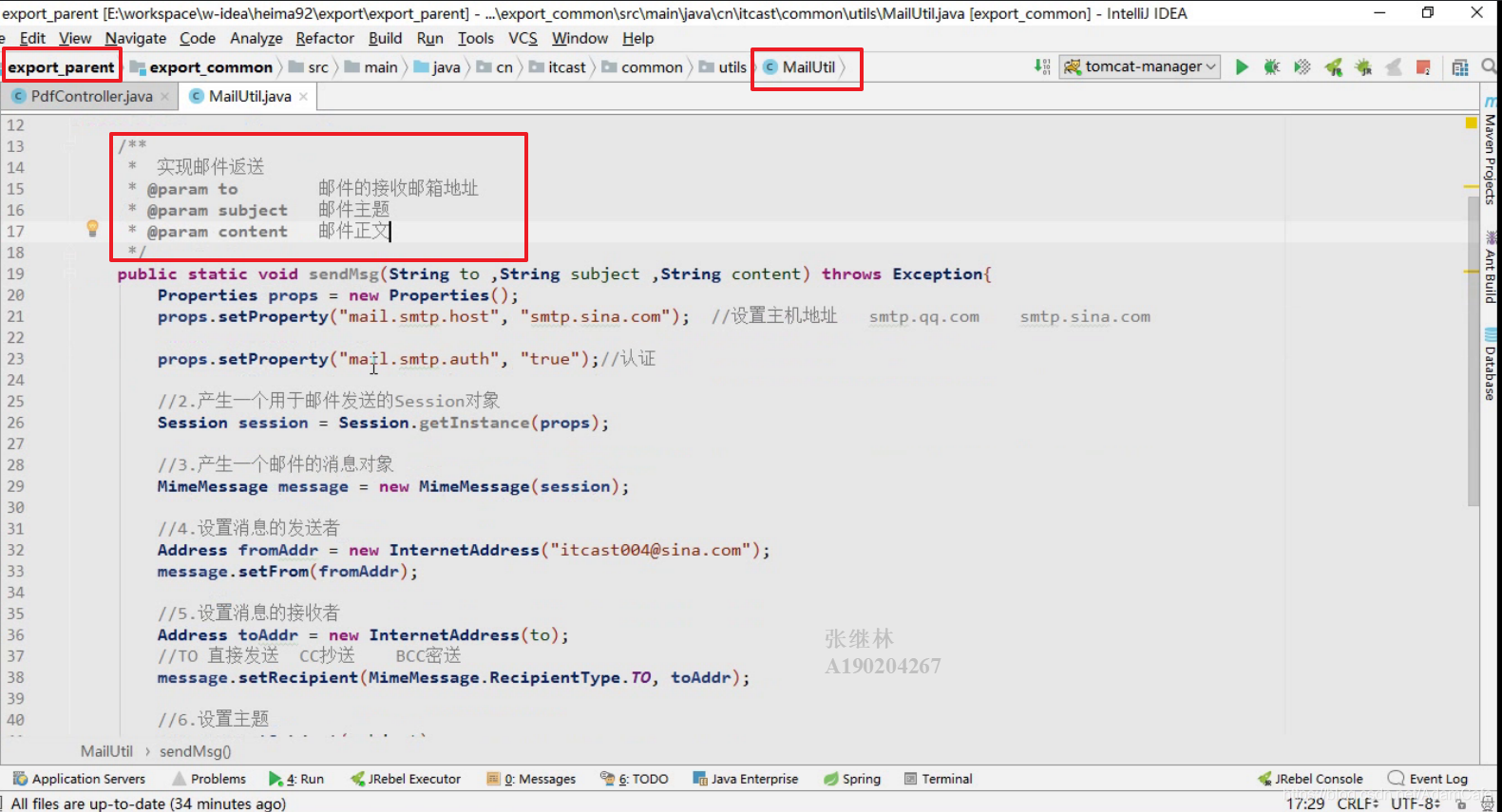Change the CRLF line separator

coord(1358,803)
